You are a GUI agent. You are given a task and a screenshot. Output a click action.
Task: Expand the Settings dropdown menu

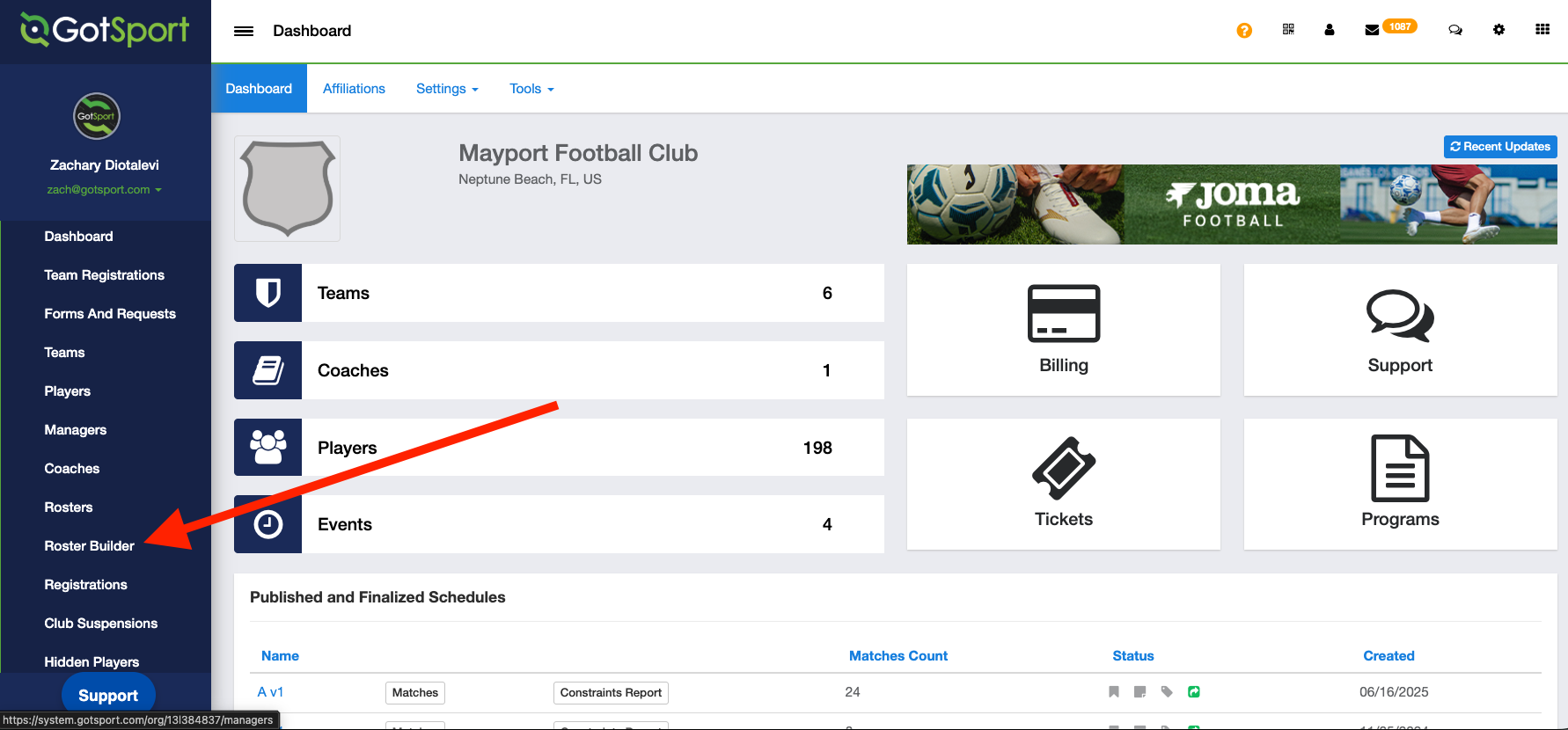[447, 89]
